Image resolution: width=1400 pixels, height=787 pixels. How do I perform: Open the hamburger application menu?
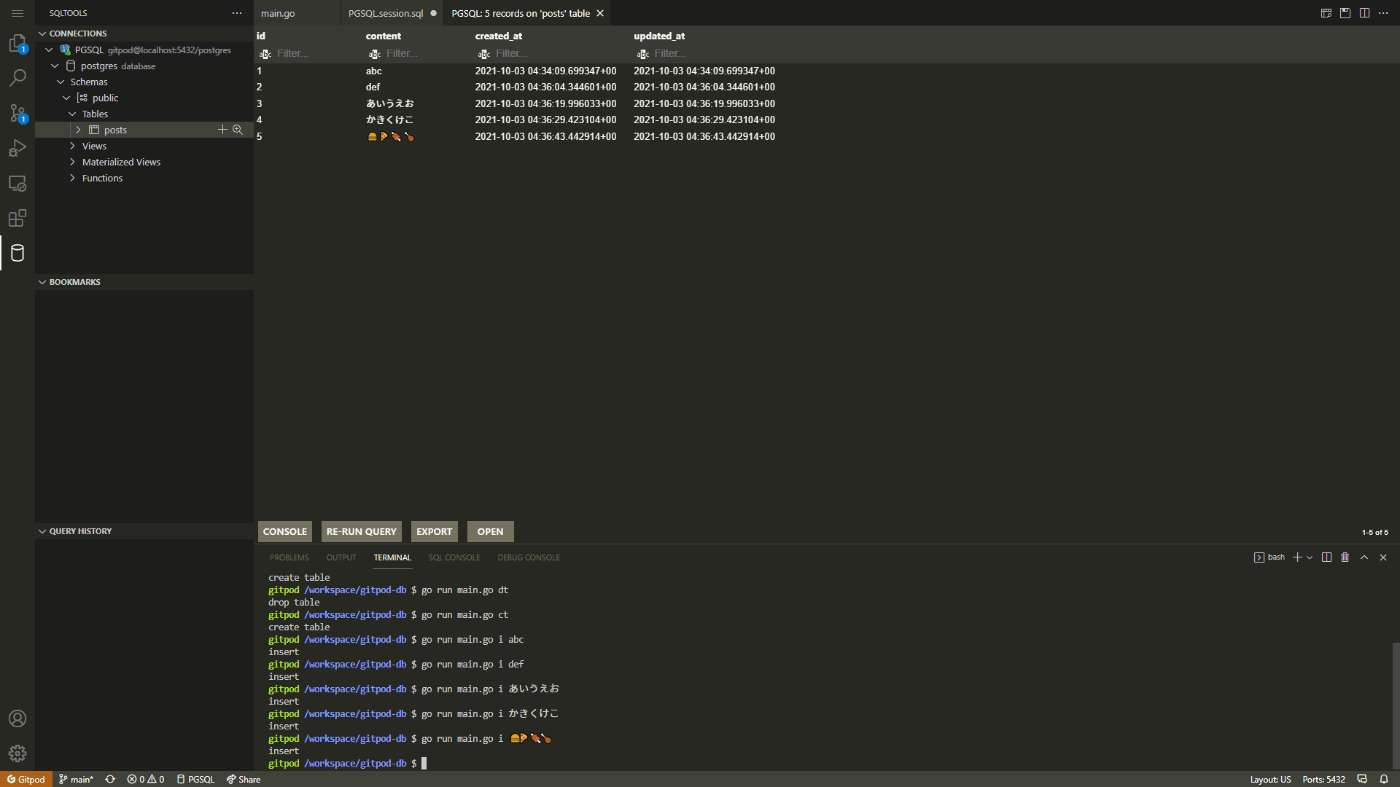coord(17,13)
